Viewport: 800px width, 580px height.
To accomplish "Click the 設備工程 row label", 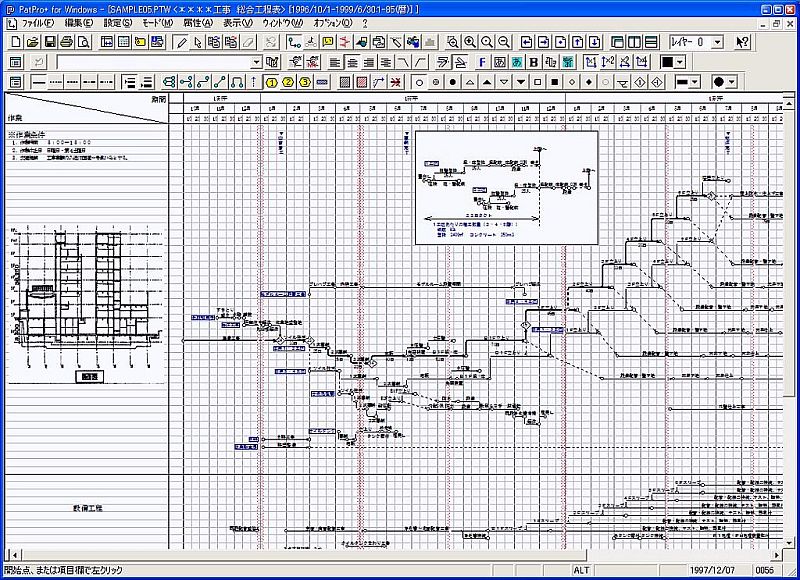I will tap(86, 508).
